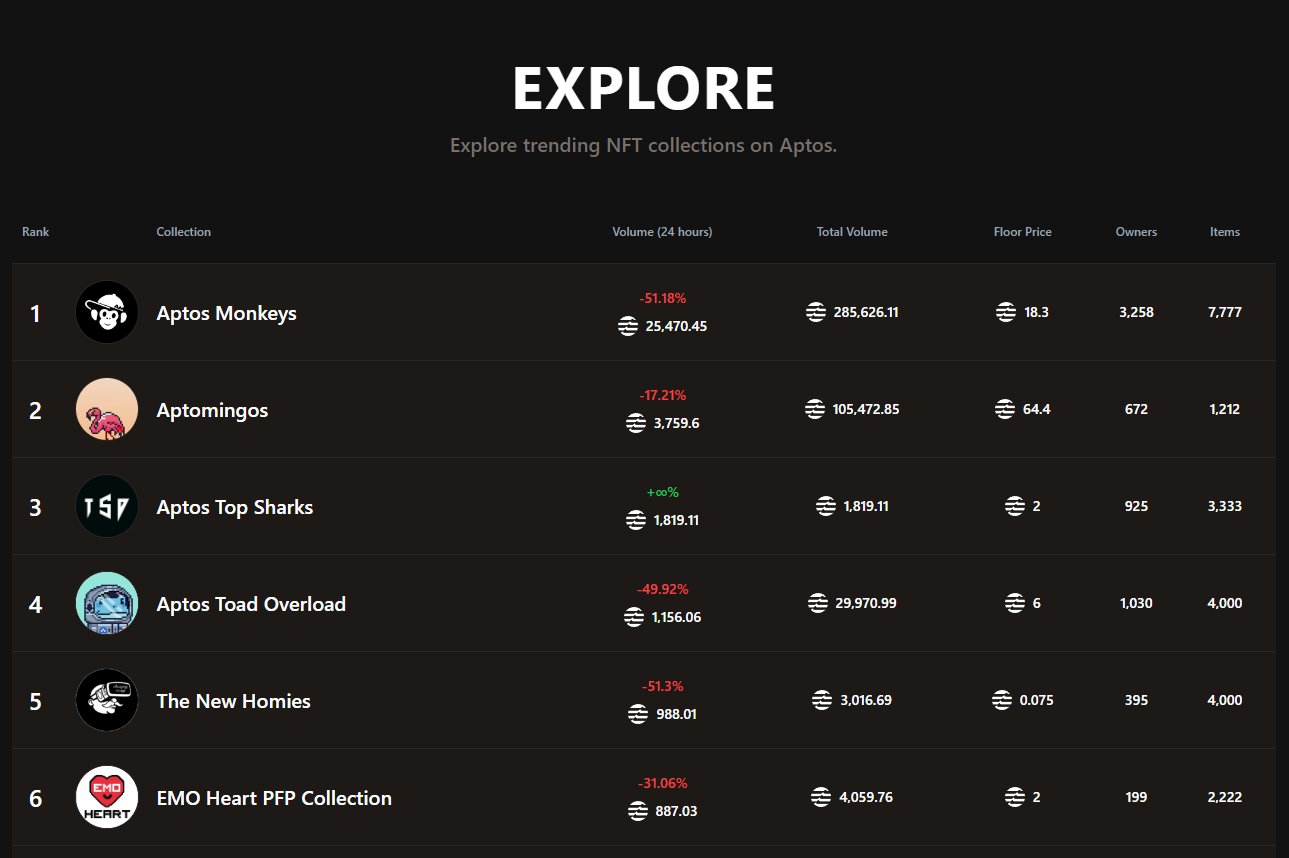Open the Aptos Top Sharks logo avatar

[x=107, y=506]
